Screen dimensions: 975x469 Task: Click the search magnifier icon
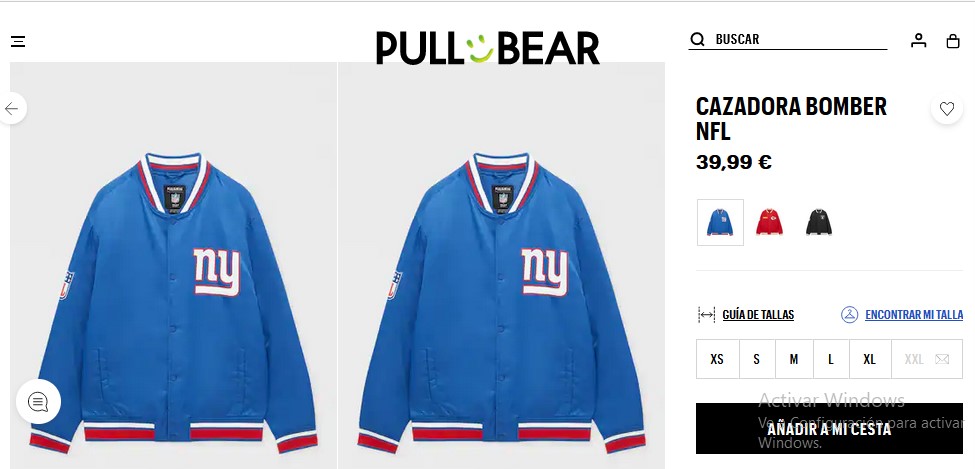[x=698, y=40]
